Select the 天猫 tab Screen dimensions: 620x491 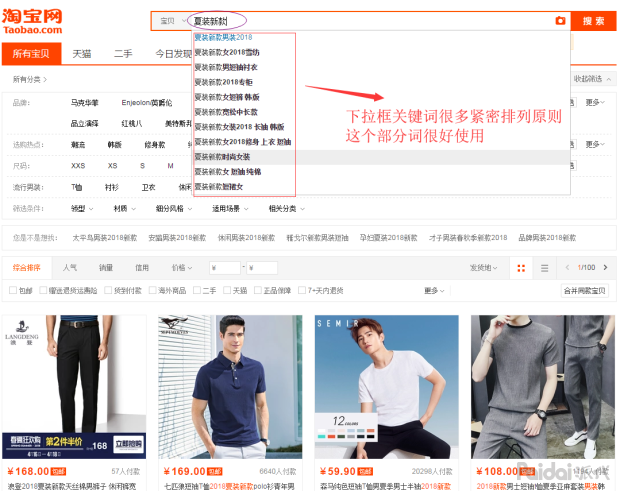pyautogui.click(x=82, y=54)
